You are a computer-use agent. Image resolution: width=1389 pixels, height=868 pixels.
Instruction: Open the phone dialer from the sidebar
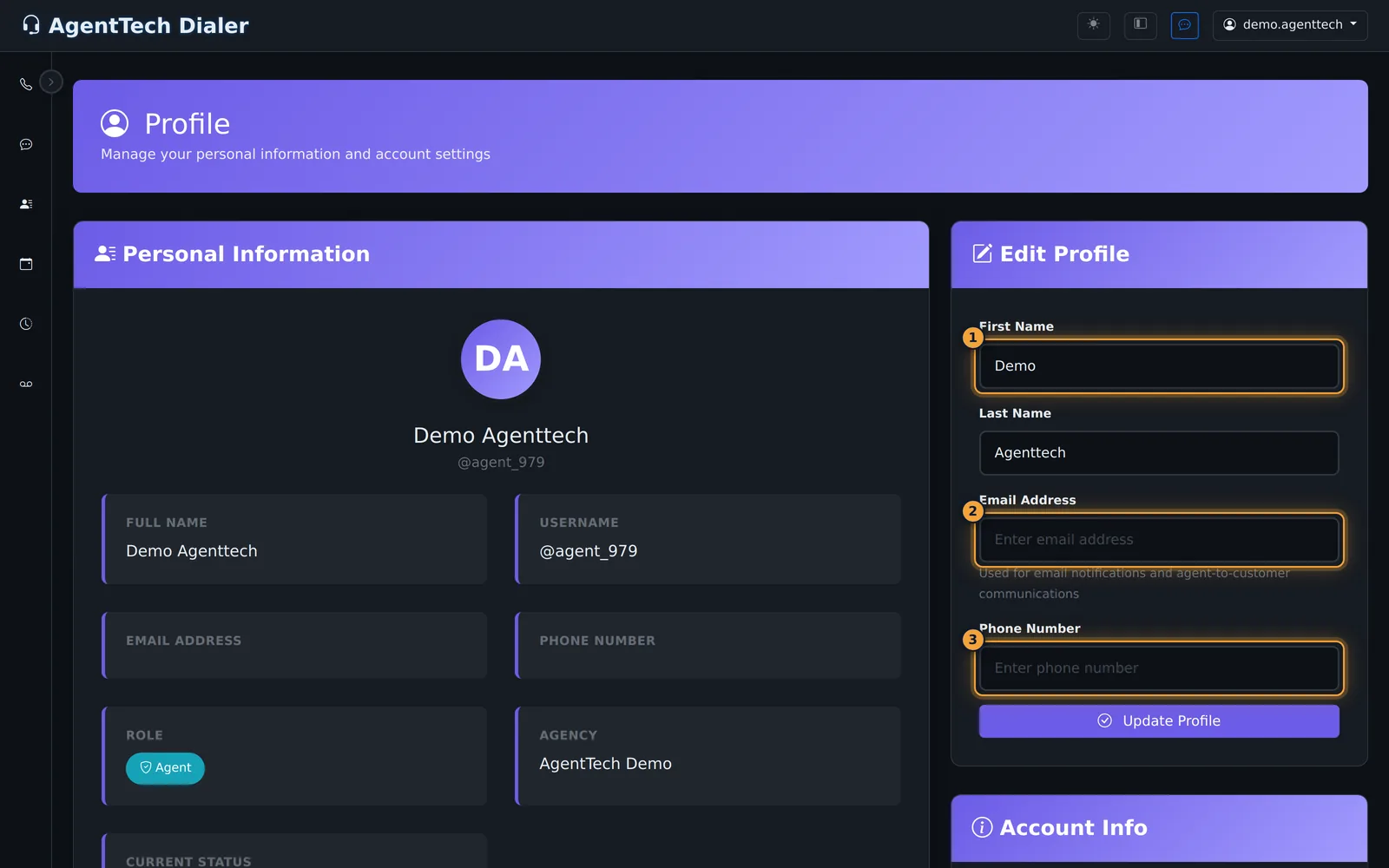(x=26, y=84)
